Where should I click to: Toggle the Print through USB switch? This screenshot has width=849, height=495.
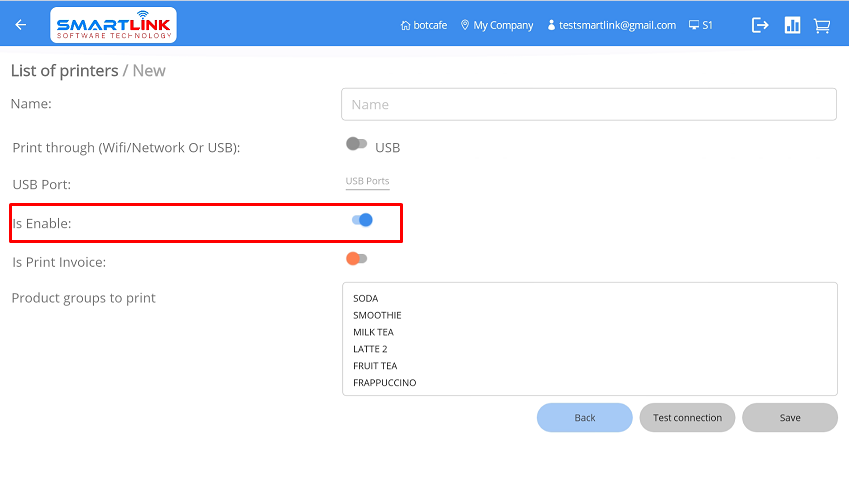[356, 144]
